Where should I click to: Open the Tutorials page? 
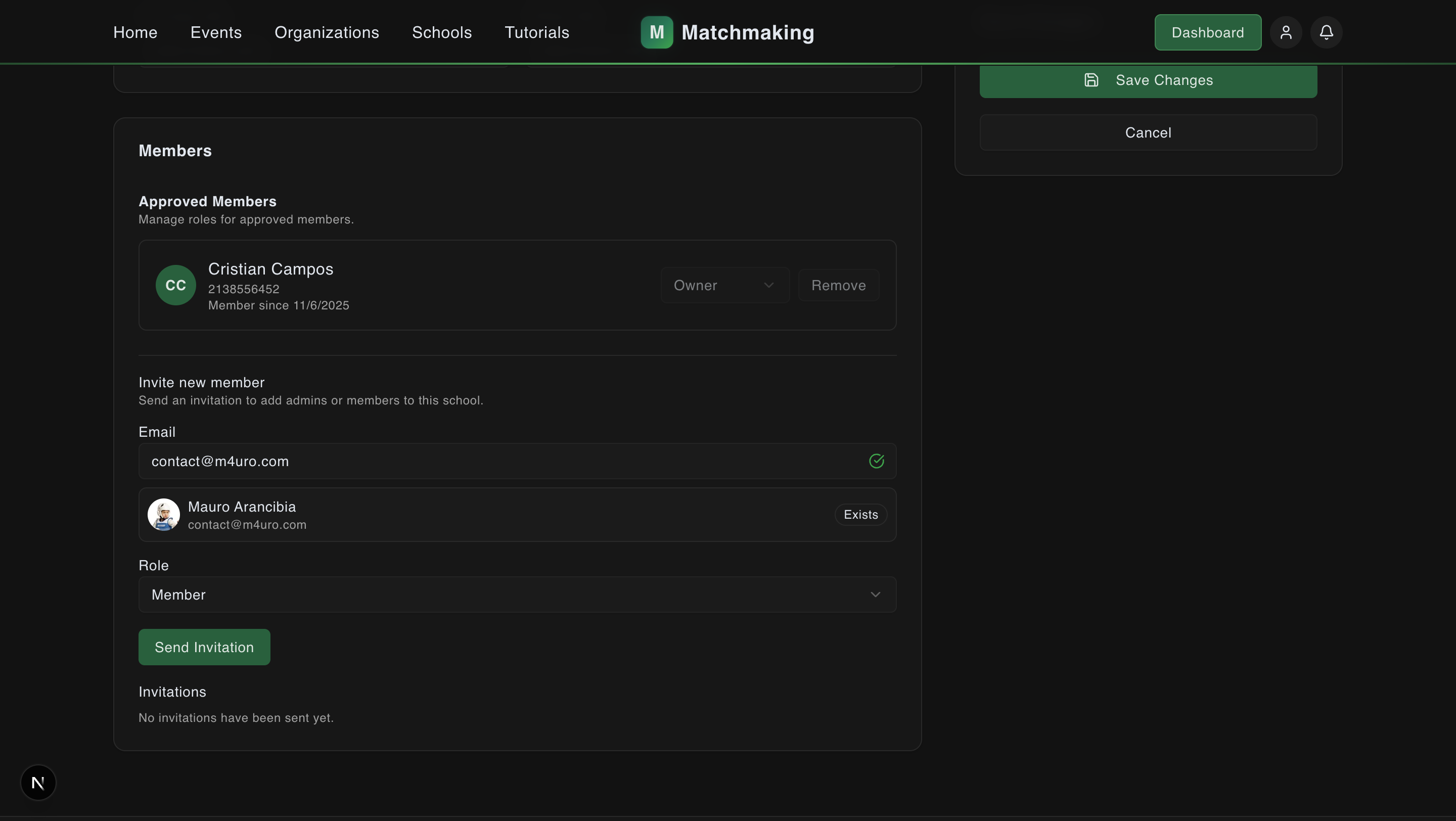pyautogui.click(x=537, y=32)
